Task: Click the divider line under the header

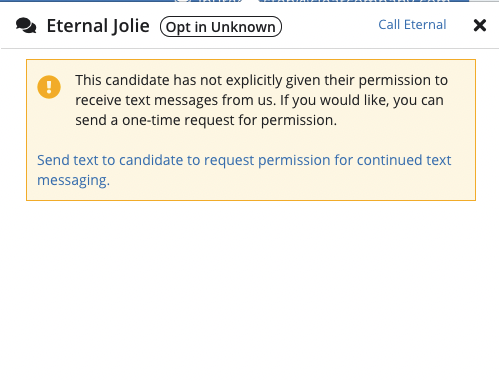Action: click(249, 49)
